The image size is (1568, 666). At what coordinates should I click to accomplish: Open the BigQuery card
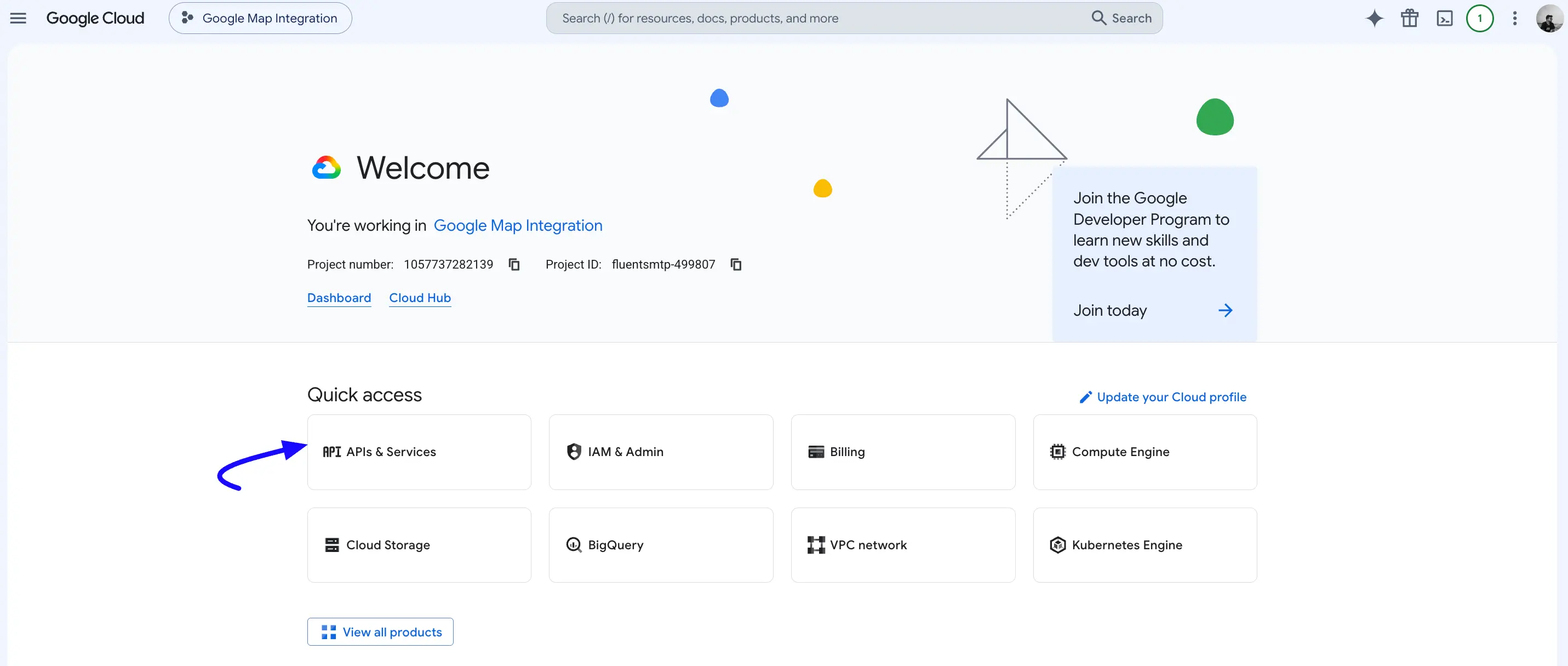661,545
